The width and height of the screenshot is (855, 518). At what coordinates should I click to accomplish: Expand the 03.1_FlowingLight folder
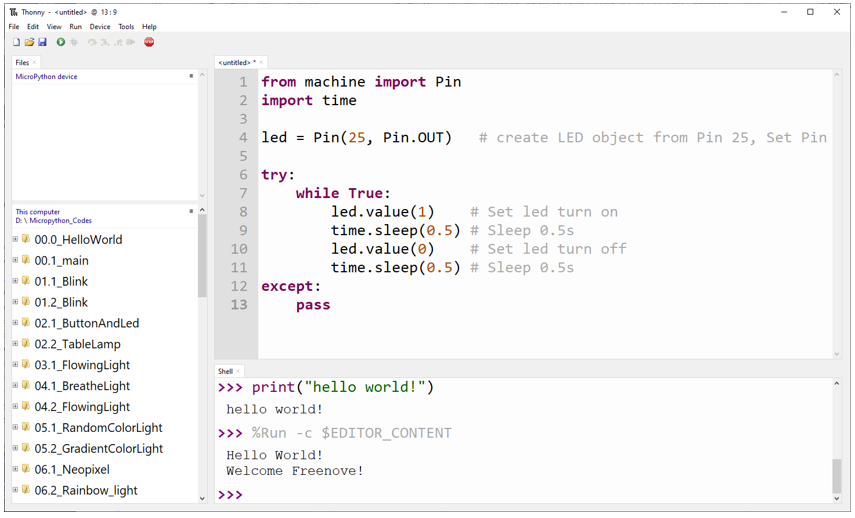click(x=15, y=364)
